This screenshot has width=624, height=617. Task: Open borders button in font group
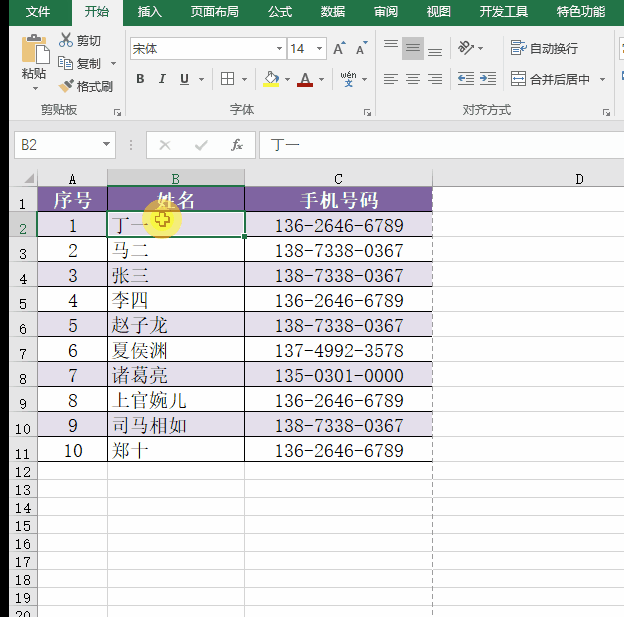227,79
